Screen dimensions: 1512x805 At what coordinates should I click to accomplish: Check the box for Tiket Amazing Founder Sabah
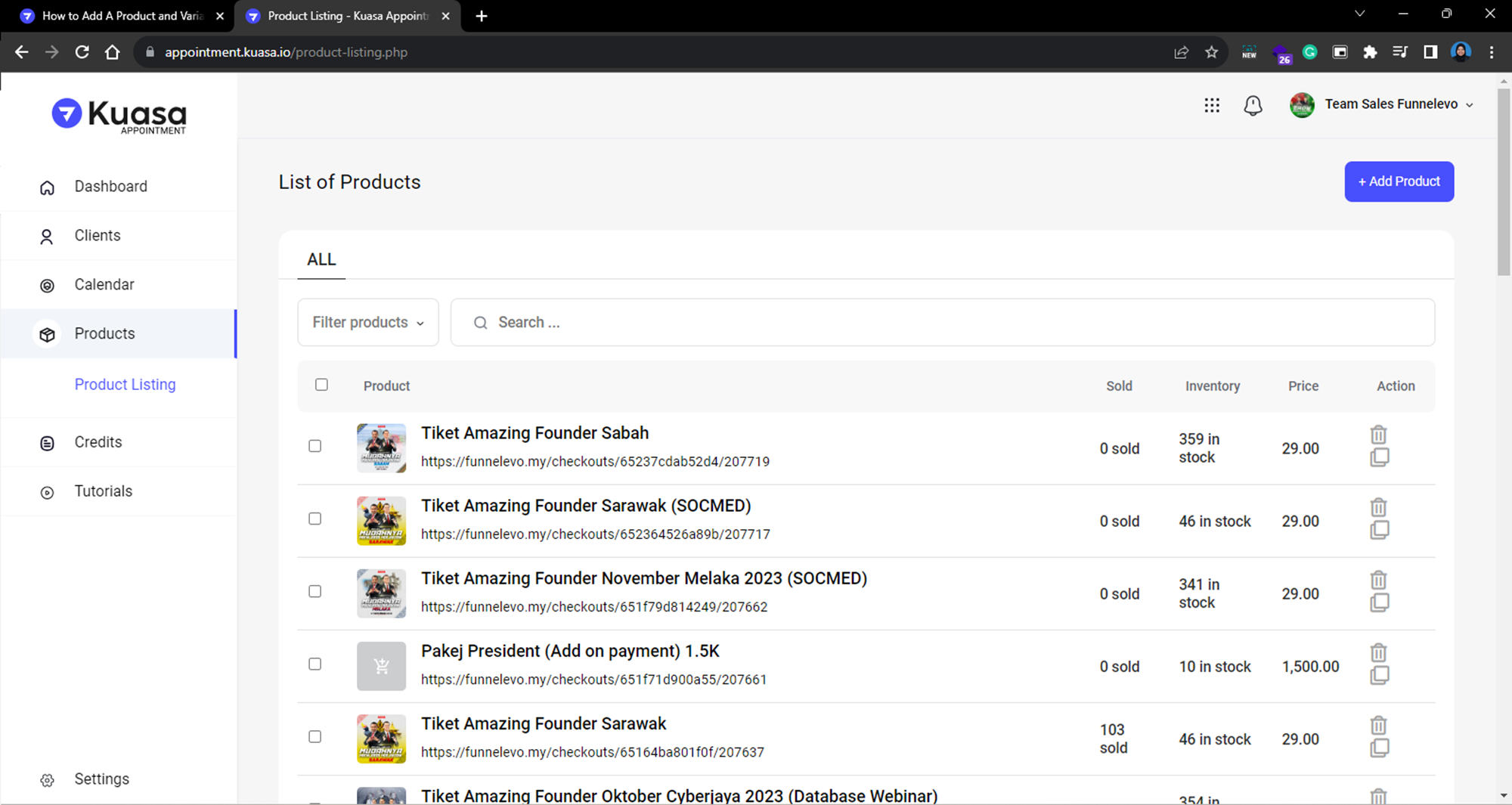315,446
